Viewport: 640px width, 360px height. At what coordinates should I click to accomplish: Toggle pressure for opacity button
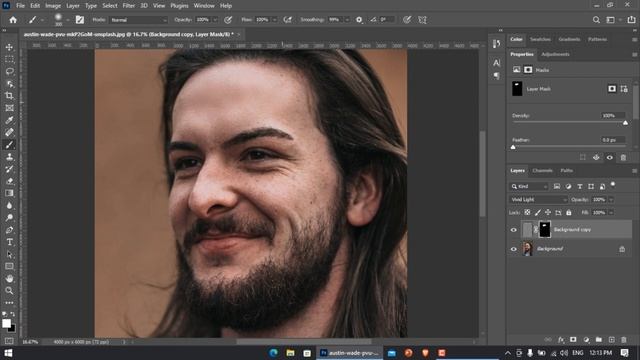pyautogui.click(x=228, y=20)
